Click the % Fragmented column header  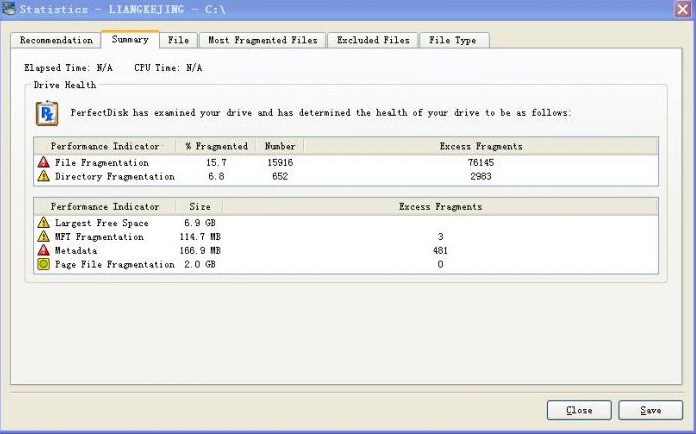(217, 146)
